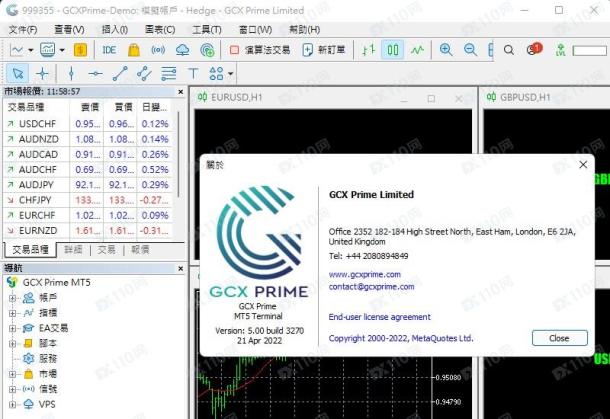Screen dimensions: 610x419
Task: Open the search magnifier icon
Action: pos(508,50)
